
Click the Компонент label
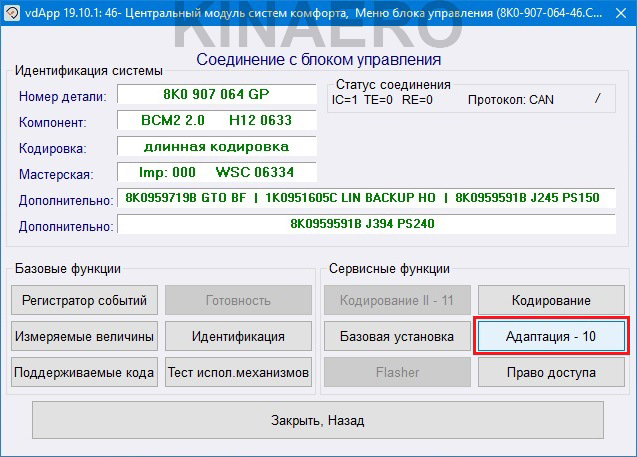(52, 122)
